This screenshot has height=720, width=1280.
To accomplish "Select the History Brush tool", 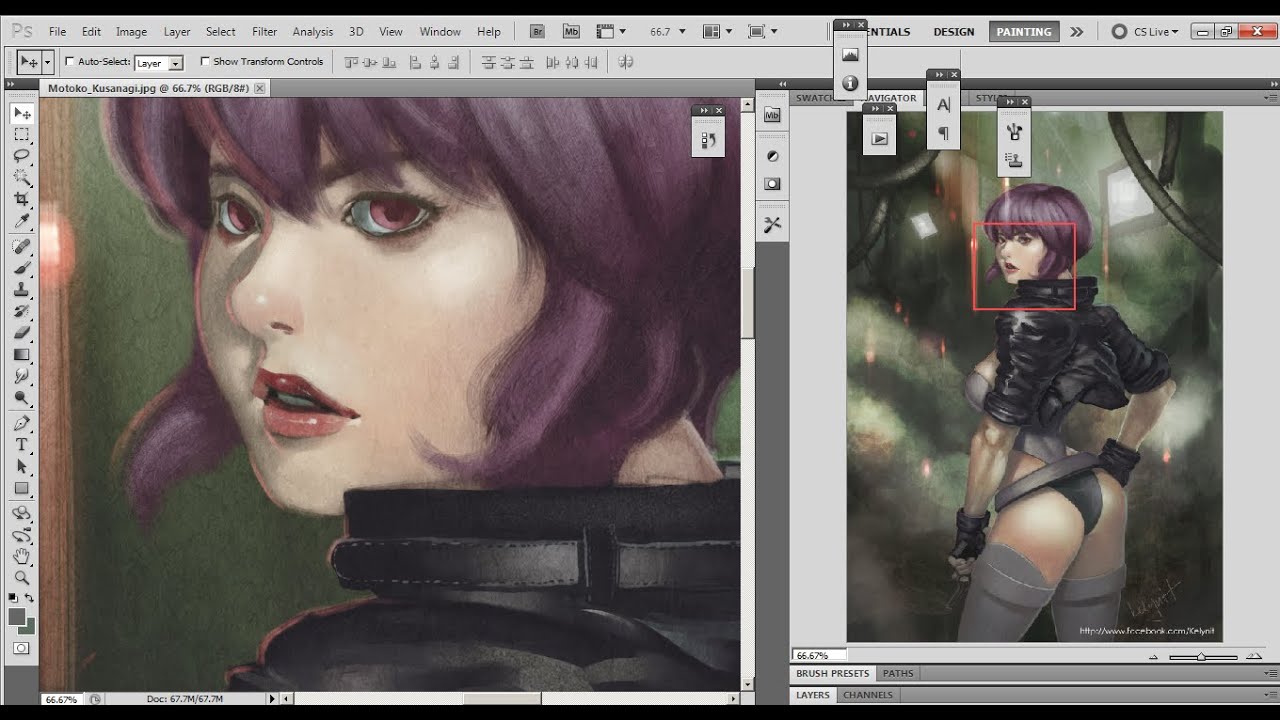I will (x=21, y=311).
